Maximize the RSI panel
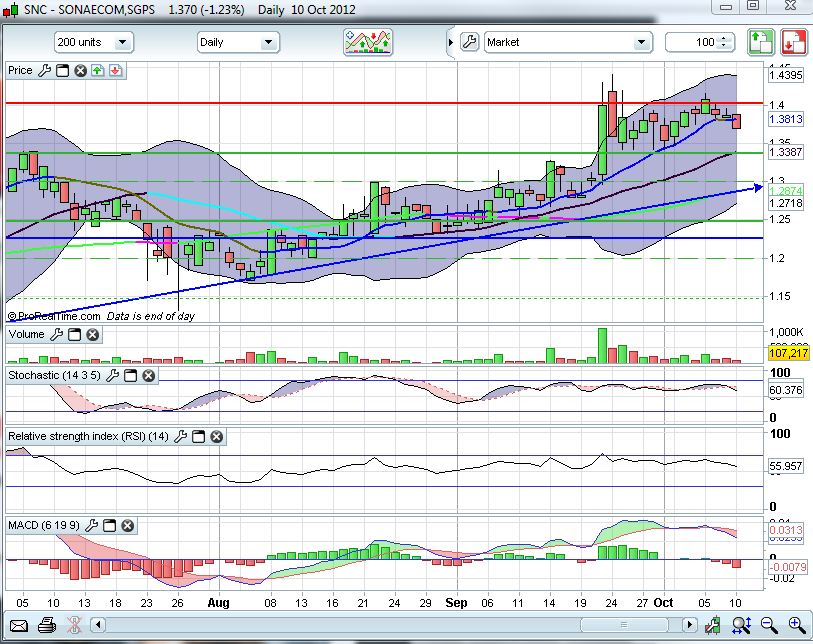Image resolution: width=813 pixels, height=644 pixels. (199, 437)
